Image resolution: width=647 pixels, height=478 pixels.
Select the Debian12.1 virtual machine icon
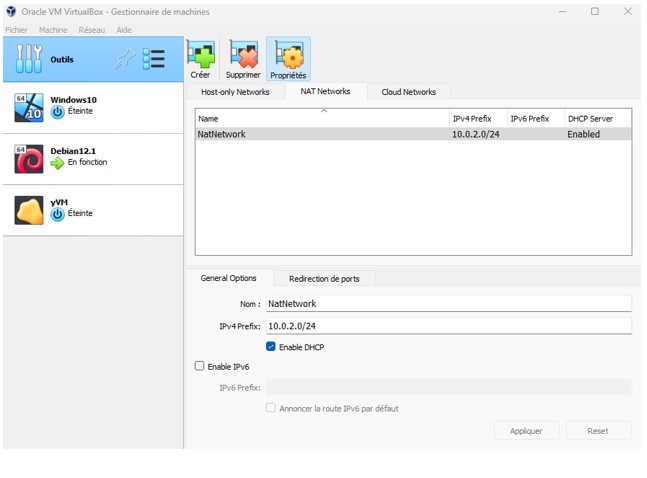pos(29,158)
